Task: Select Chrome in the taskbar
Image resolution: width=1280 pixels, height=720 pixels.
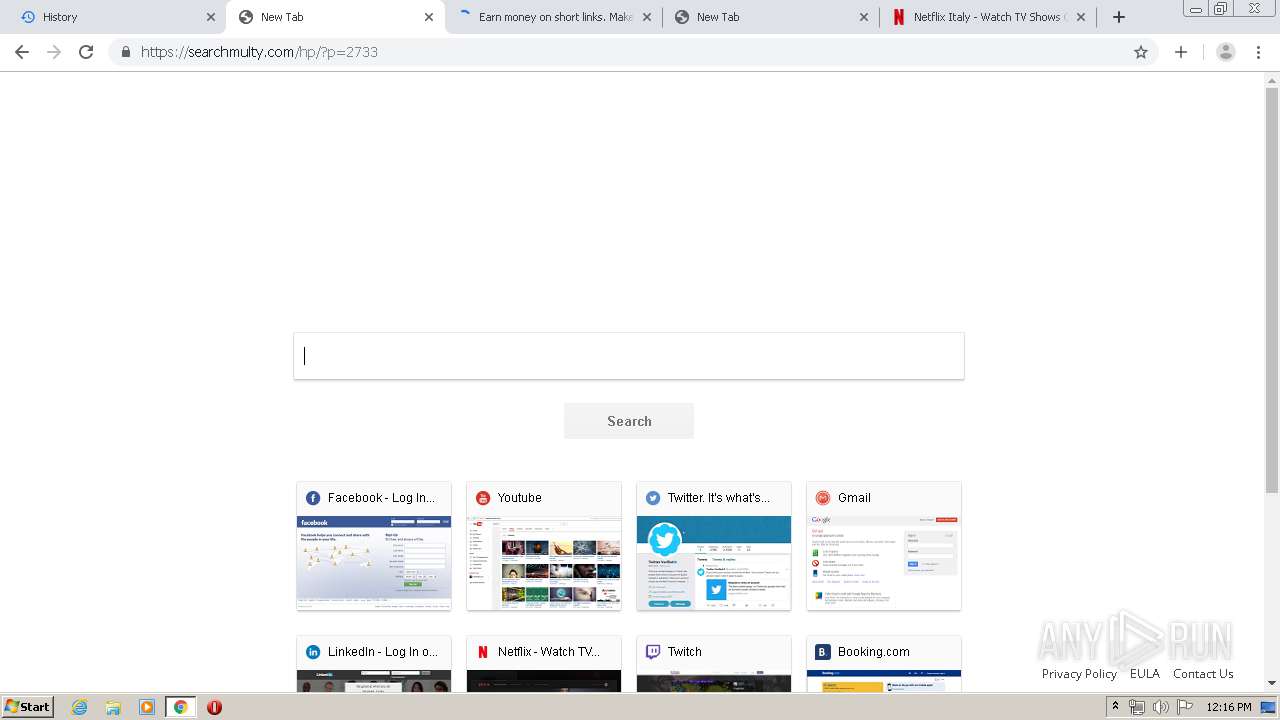Action: click(x=180, y=707)
